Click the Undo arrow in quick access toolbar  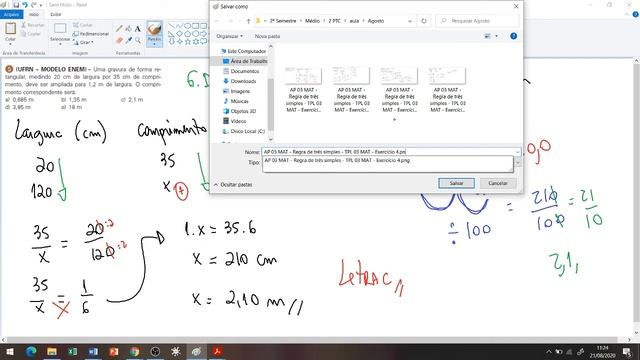coord(24,5)
